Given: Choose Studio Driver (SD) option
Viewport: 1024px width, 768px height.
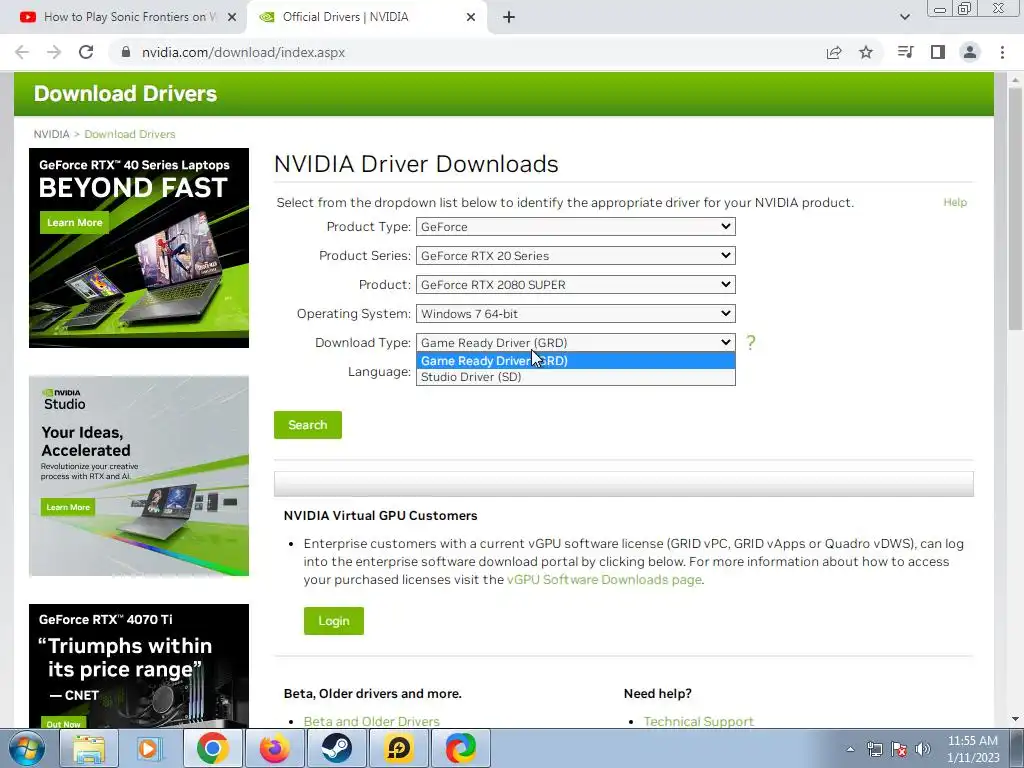Looking at the screenshot, I should pyautogui.click(x=575, y=377).
